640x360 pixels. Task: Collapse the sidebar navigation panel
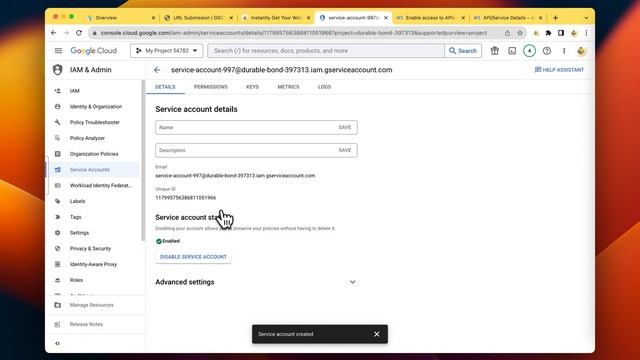[58, 344]
